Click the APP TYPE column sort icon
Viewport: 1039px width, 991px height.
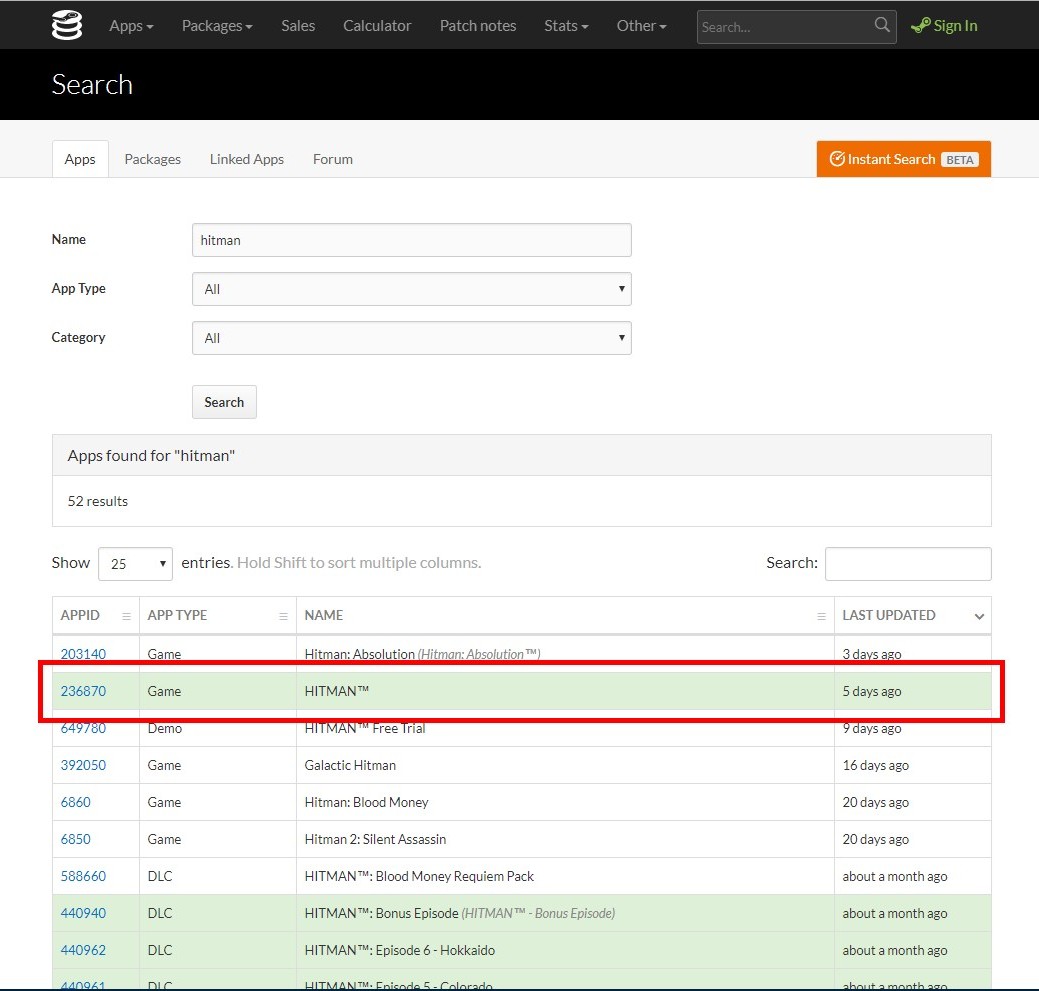click(283, 616)
